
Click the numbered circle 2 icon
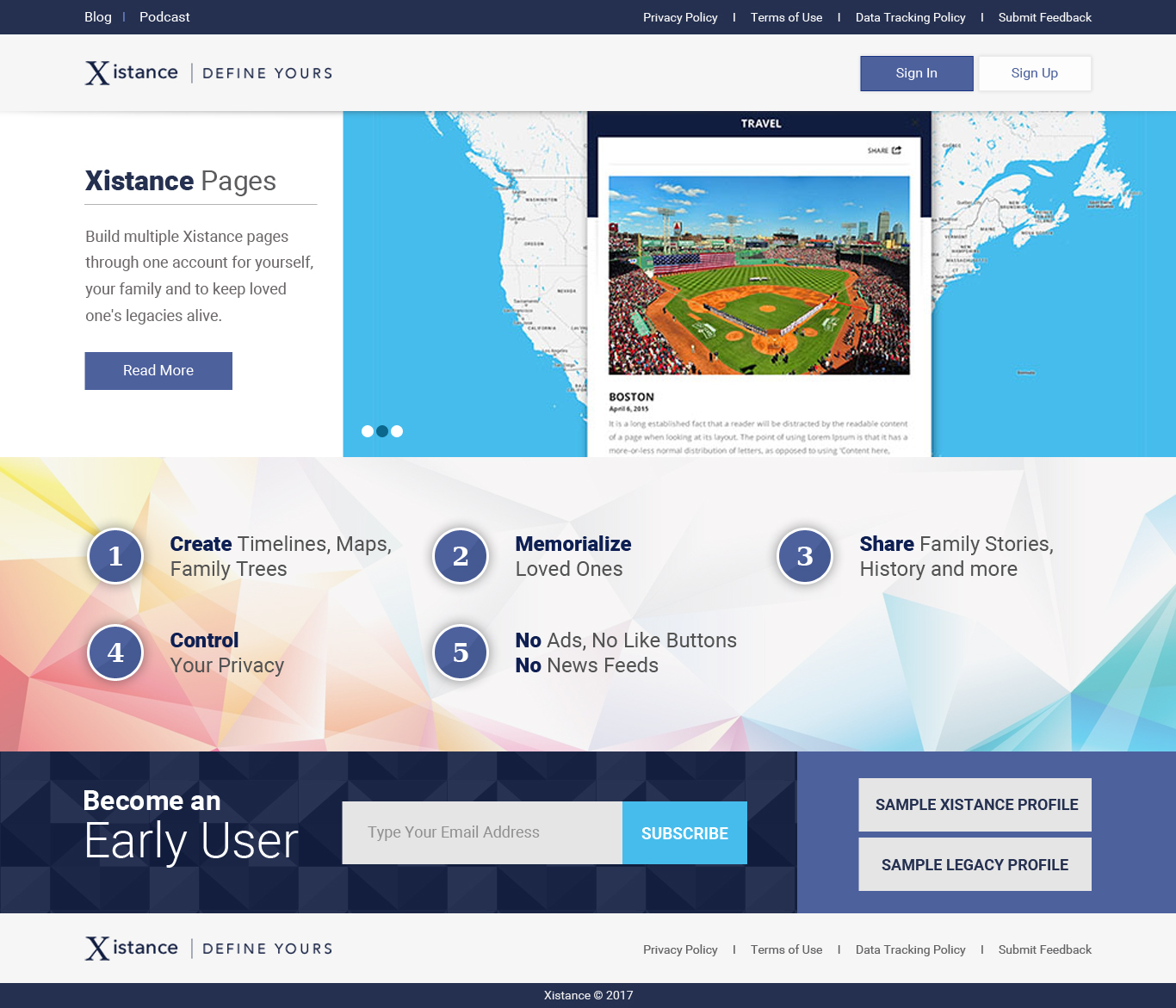(461, 556)
